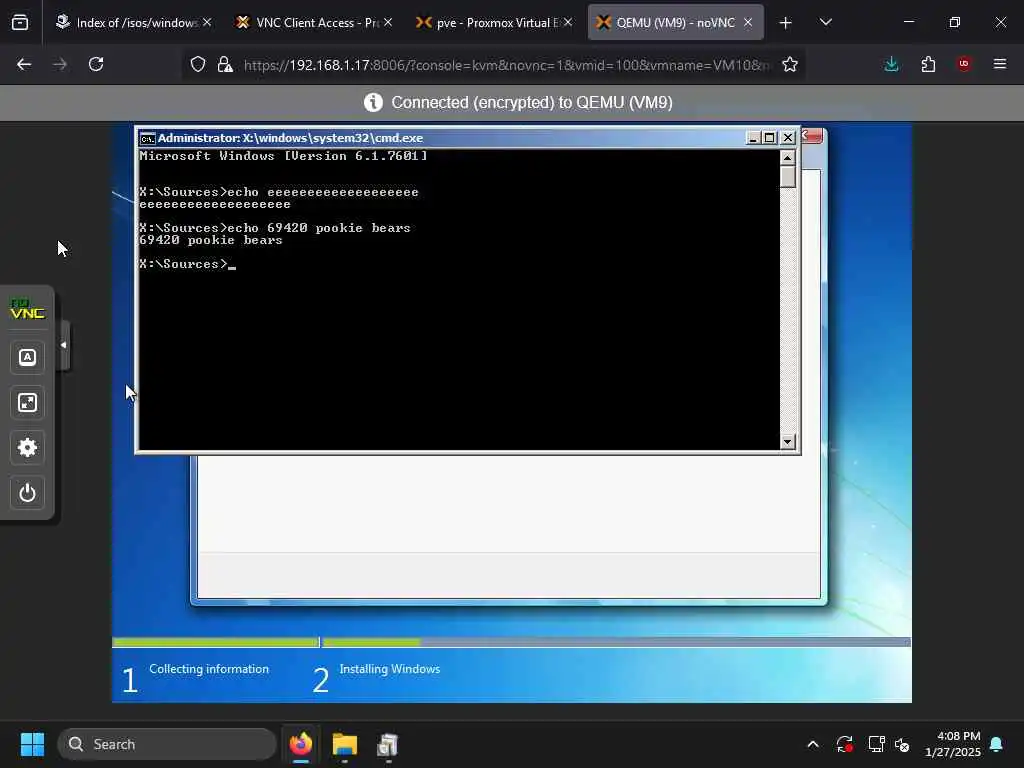The width and height of the screenshot is (1024, 768).
Task: Open the Firefox downloads panel
Action: [891, 64]
